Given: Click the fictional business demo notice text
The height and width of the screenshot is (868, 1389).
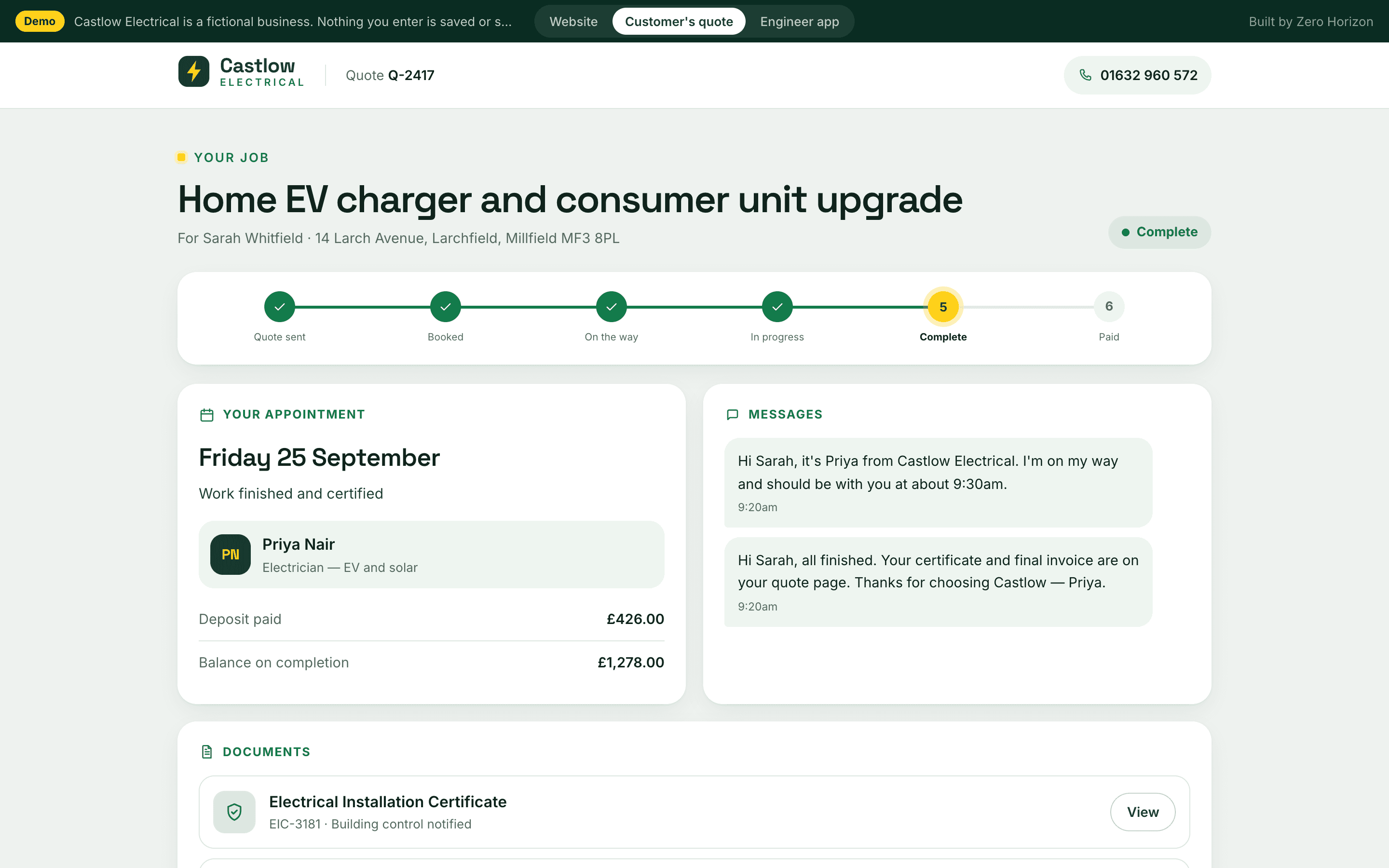Looking at the screenshot, I should click(x=293, y=21).
